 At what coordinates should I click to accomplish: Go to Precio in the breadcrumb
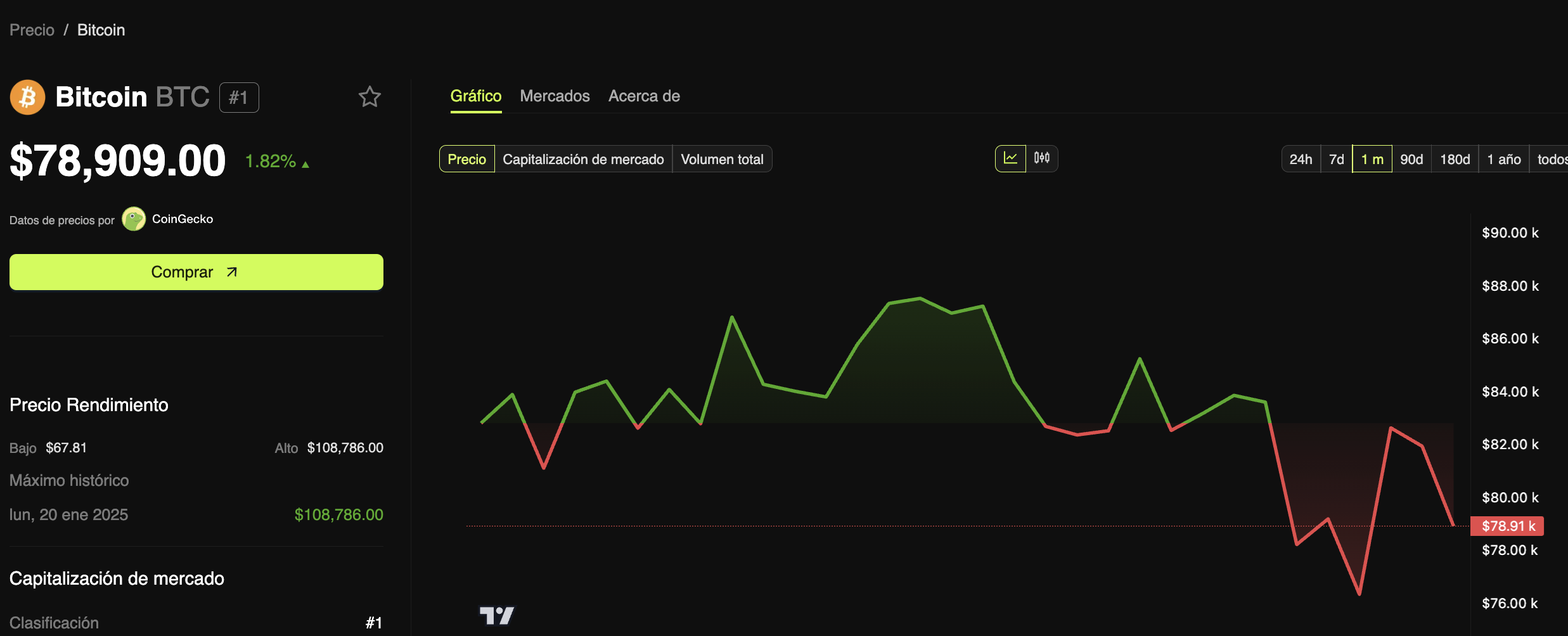(32, 30)
